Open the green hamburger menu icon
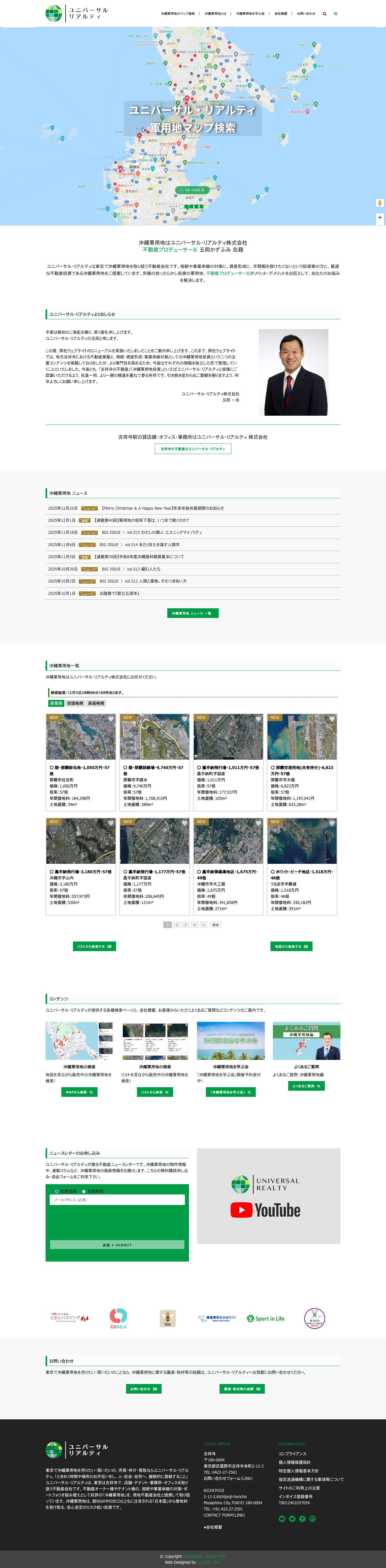 point(335,13)
